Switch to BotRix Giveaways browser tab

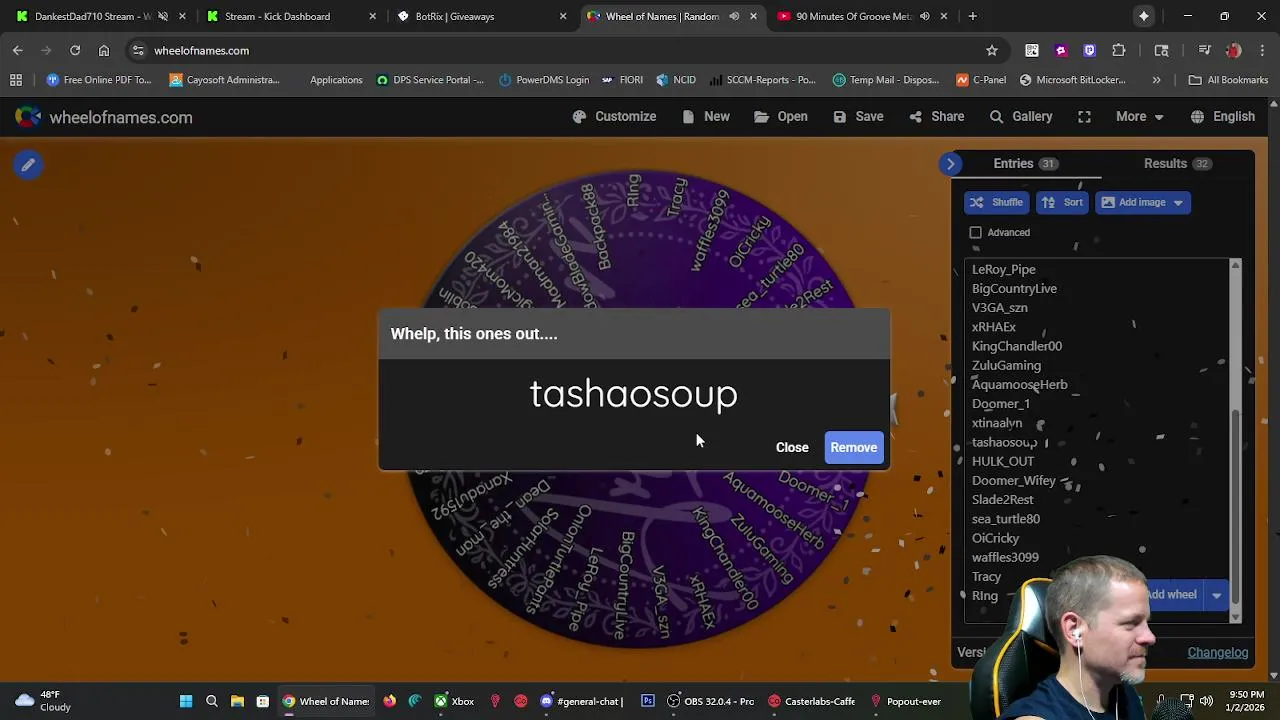(x=480, y=16)
